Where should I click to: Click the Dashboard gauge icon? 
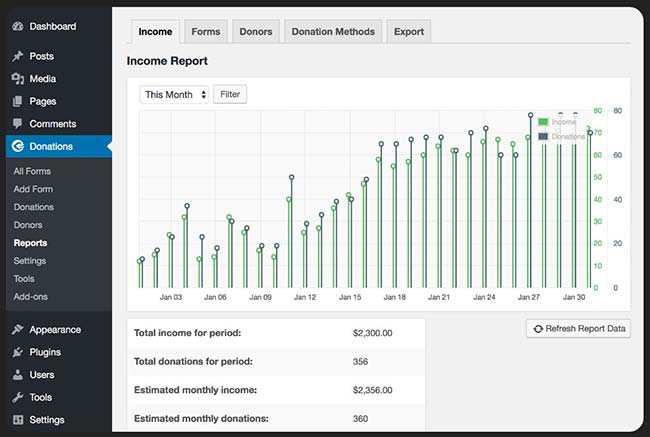pyautogui.click(x=17, y=26)
